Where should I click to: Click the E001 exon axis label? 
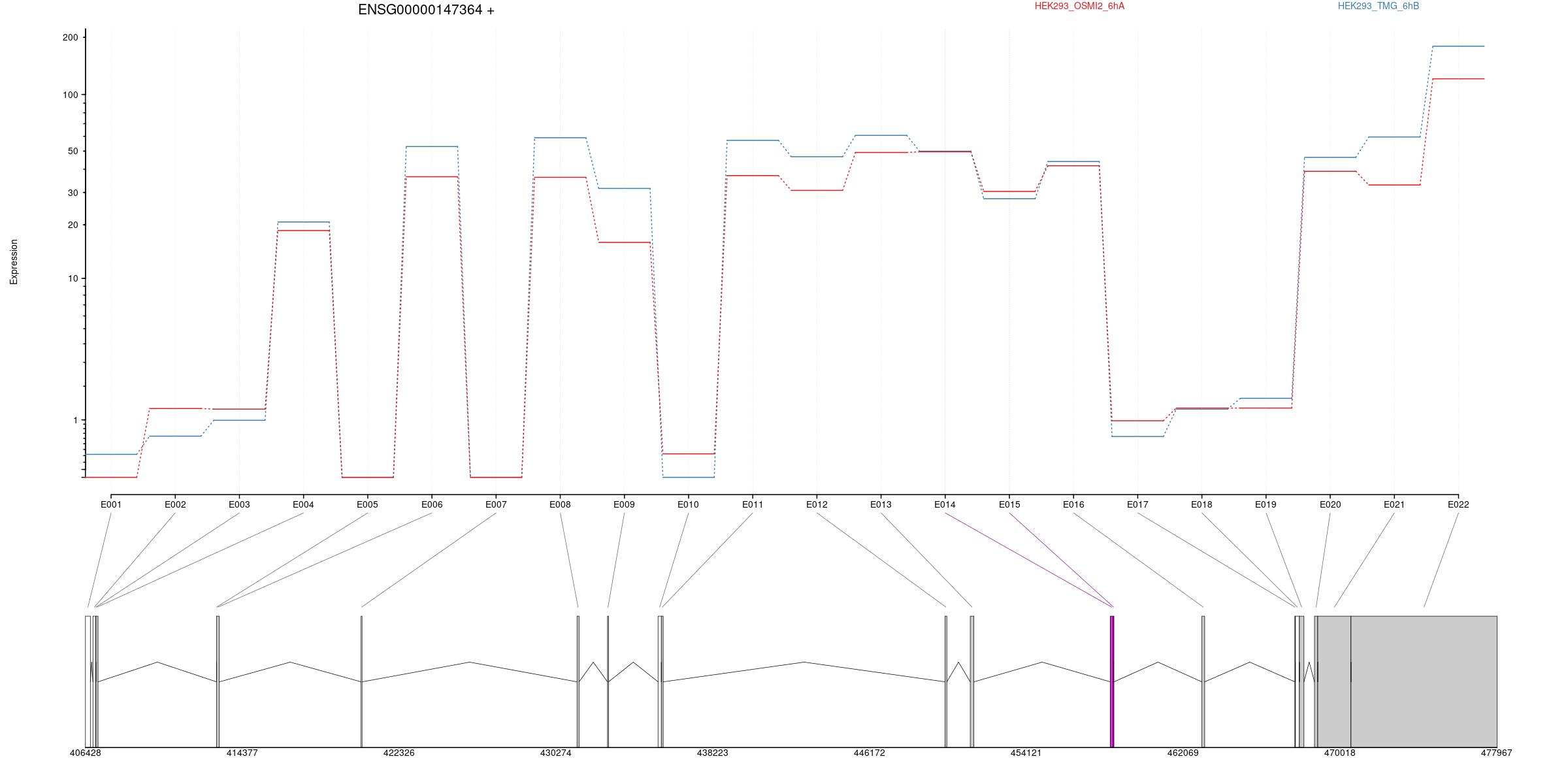[x=111, y=504]
